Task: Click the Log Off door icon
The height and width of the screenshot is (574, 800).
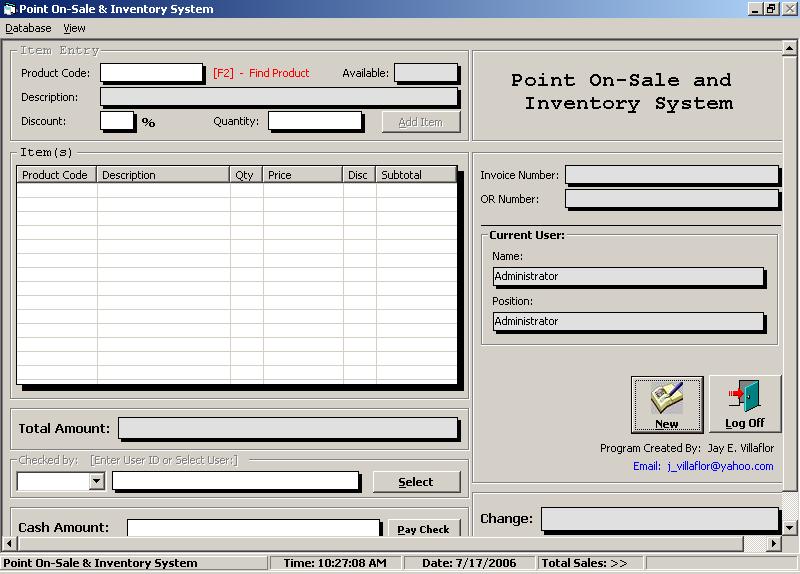Action: (x=744, y=404)
